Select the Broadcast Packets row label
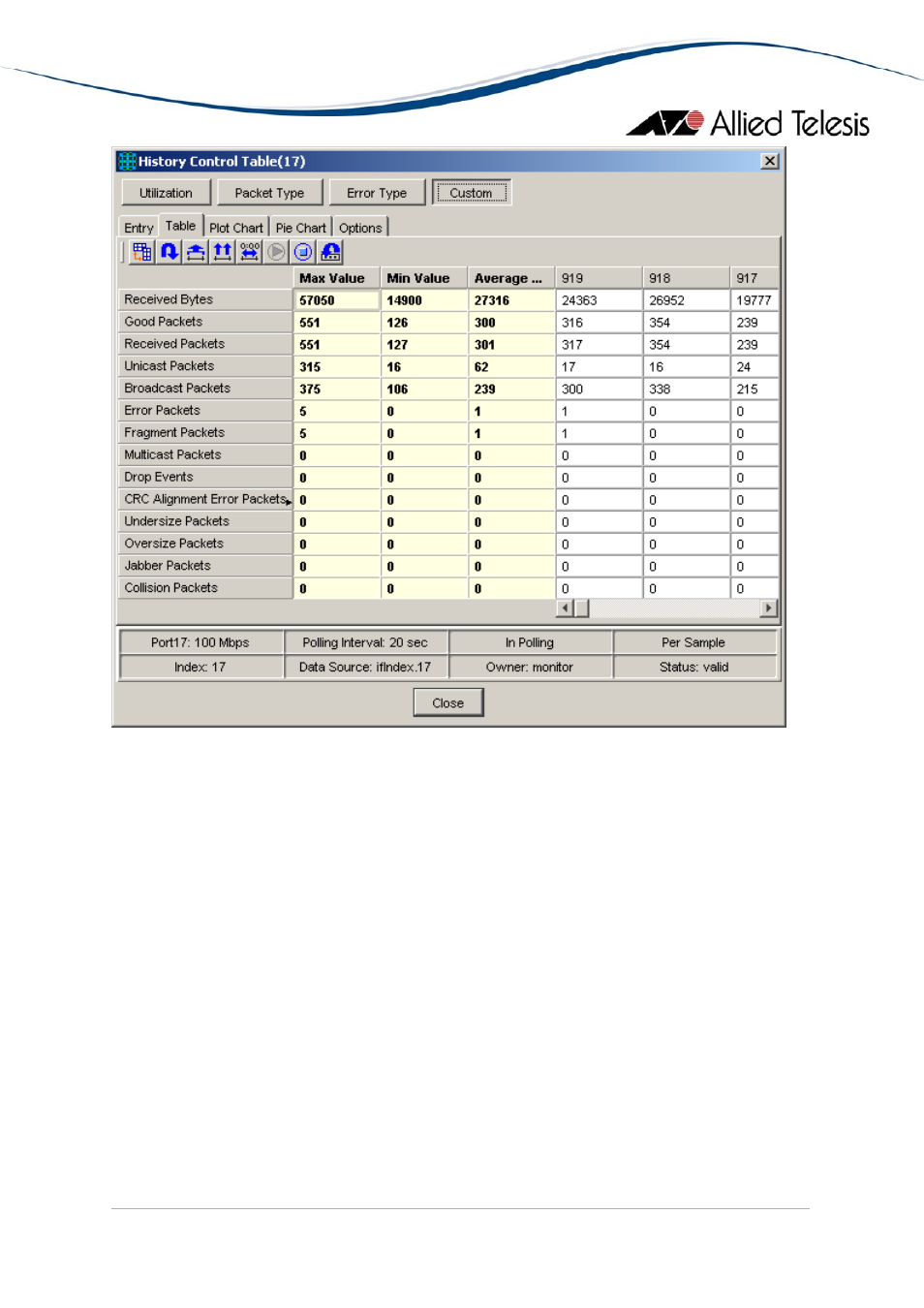Viewport: 924px width, 1308px height. click(205, 389)
